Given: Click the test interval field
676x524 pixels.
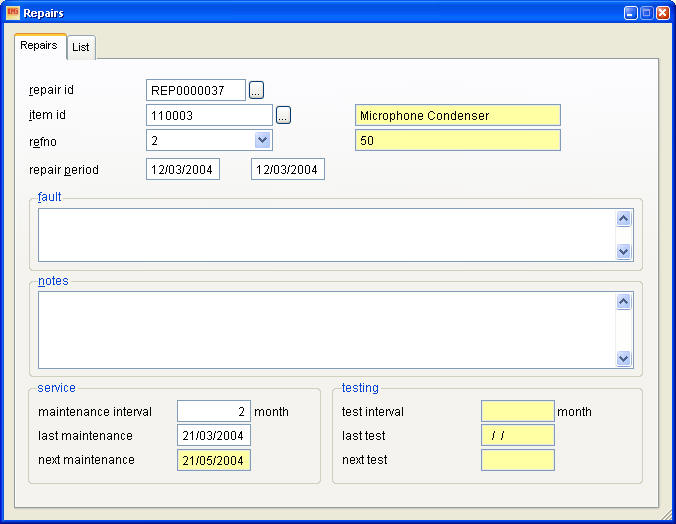Looking at the screenshot, I should click(518, 411).
